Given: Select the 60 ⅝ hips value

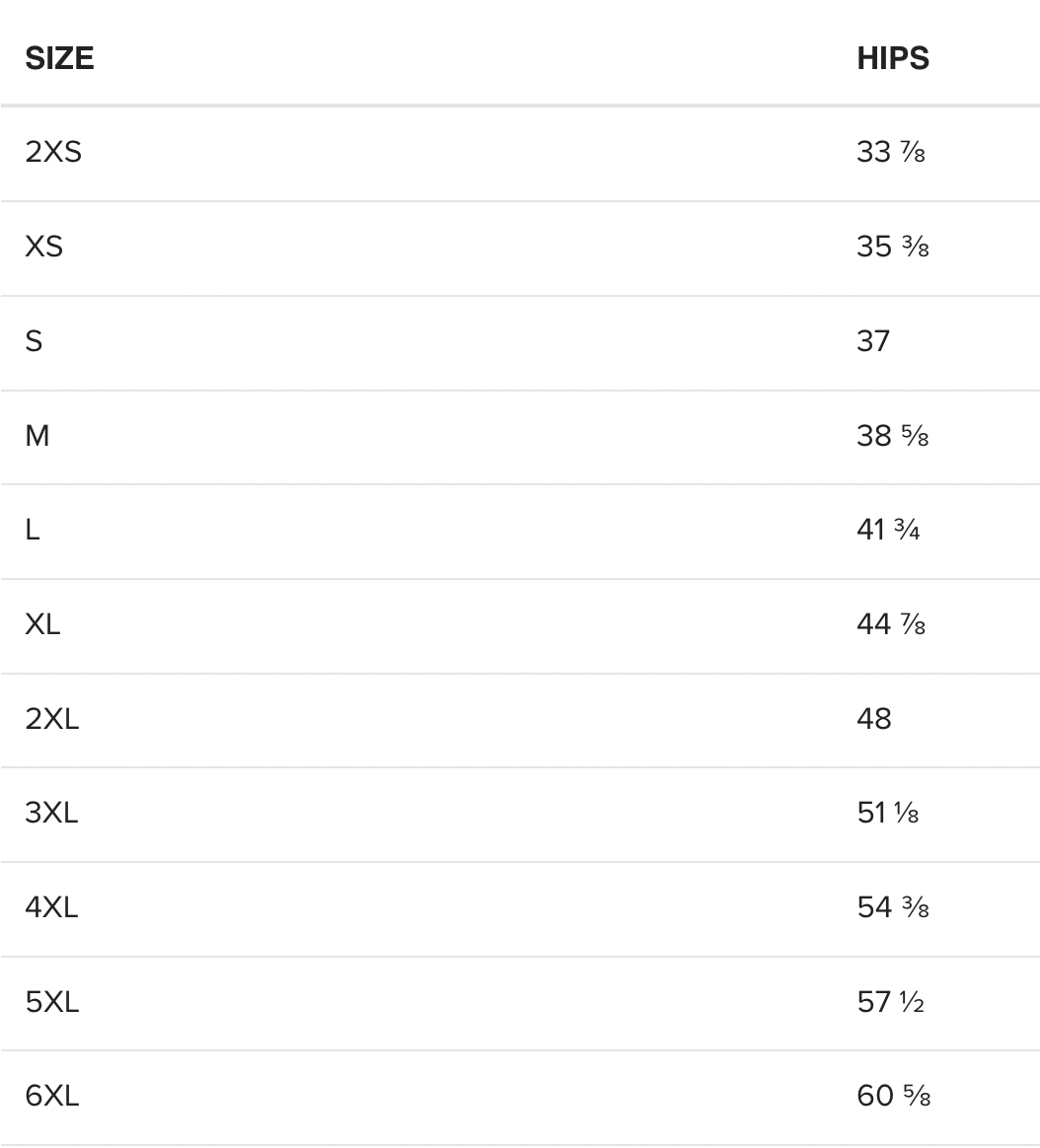Looking at the screenshot, I should (x=893, y=1097).
